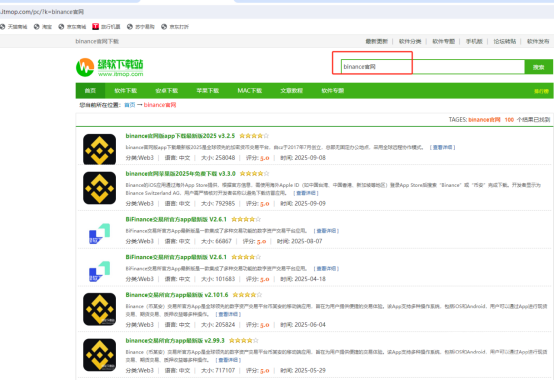Screen dimensions: 554x381
Task: Open the binance v2.99.3 result title
Action: (175, 340)
